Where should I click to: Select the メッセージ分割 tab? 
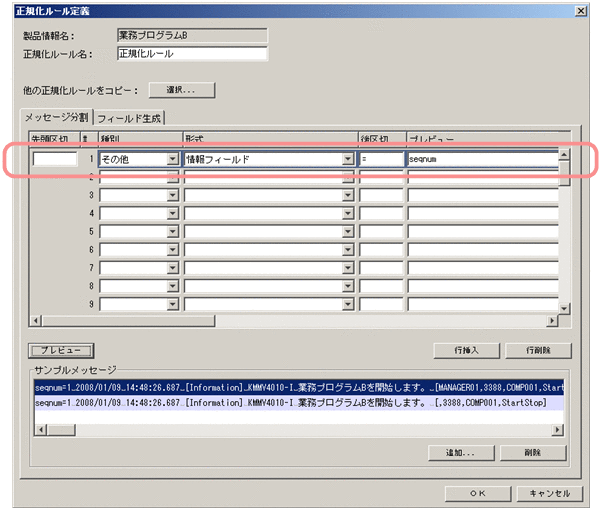tap(56, 117)
